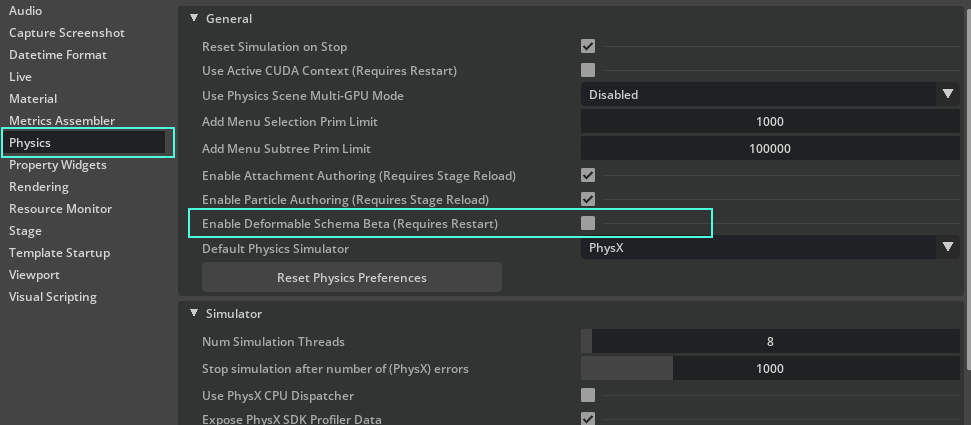Open Visual Scripting preferences
Image resolution: width=971 pixels, height=425 pixels.
53,297
